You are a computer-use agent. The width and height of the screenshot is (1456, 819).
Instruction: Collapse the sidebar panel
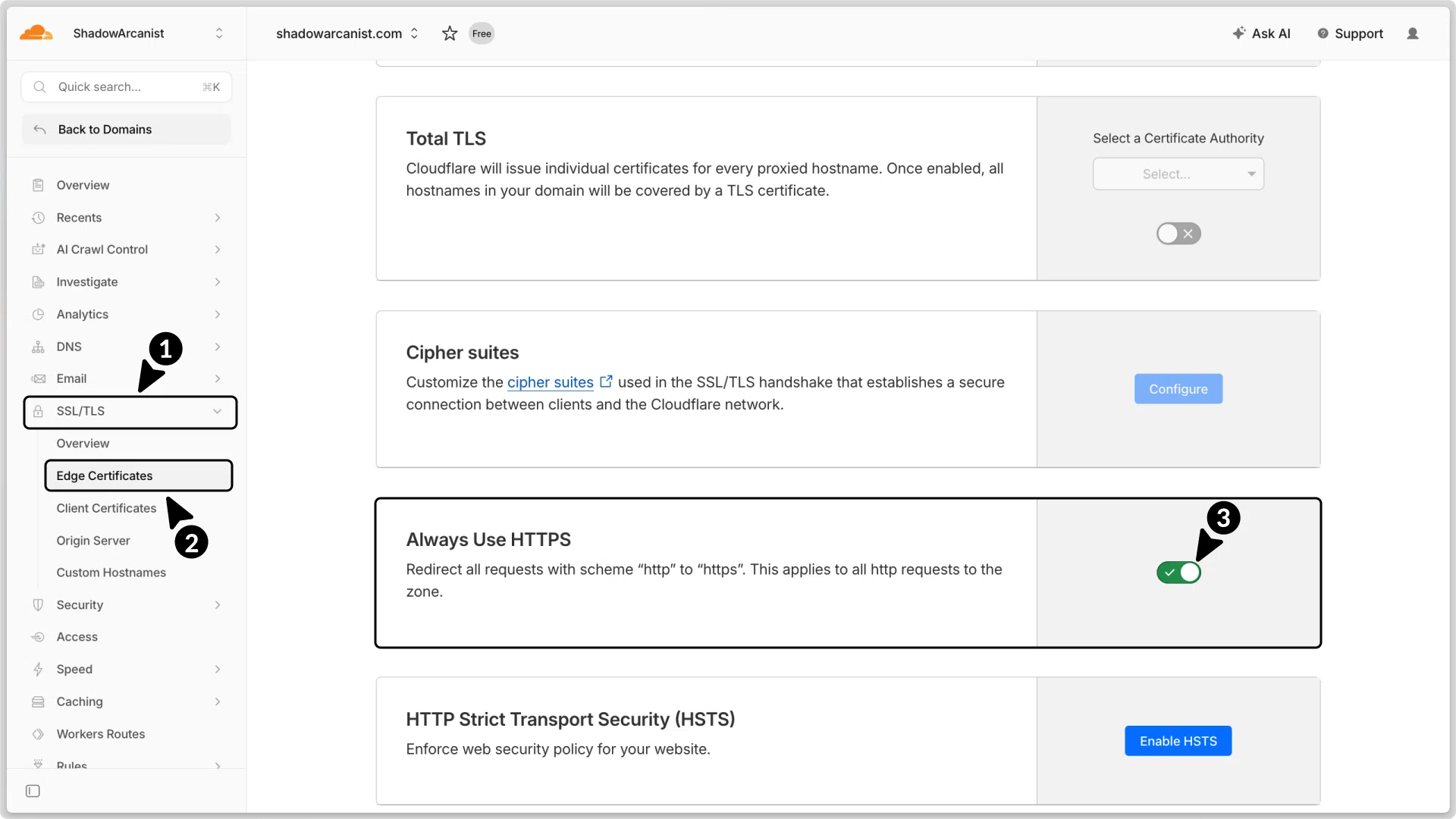(x=33, y=791)
